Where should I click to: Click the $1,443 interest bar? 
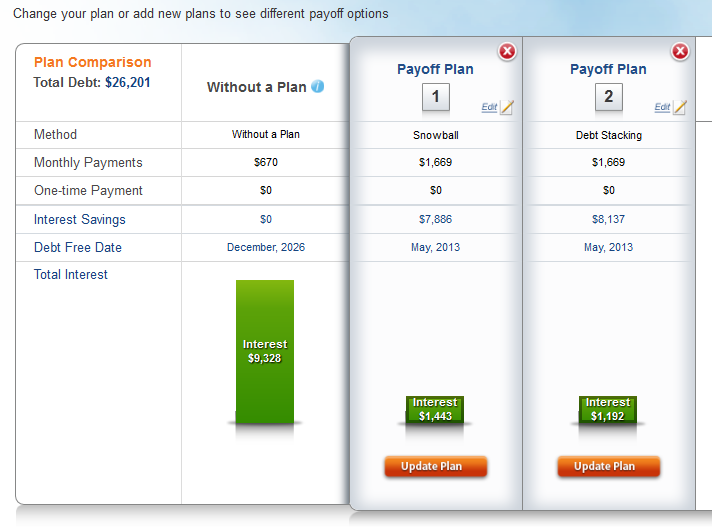click(435, 409)
